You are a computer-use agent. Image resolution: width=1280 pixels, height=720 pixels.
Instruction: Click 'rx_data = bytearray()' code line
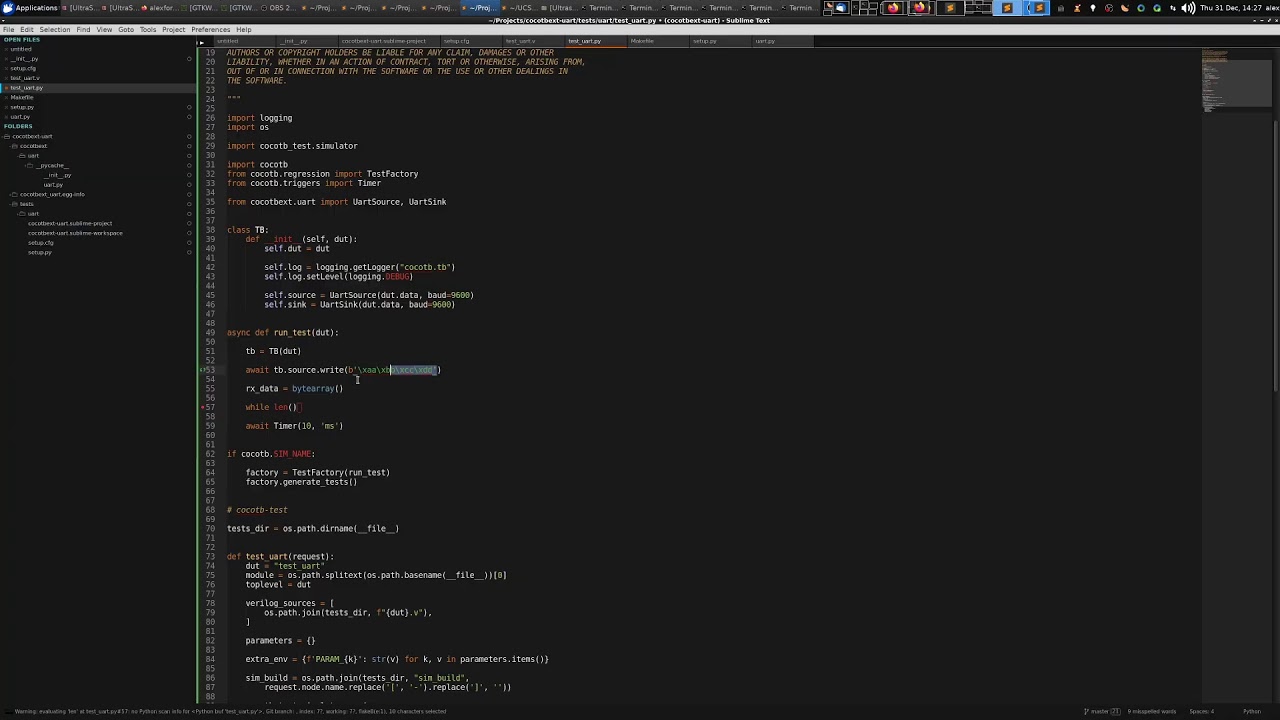coord(294,389)
